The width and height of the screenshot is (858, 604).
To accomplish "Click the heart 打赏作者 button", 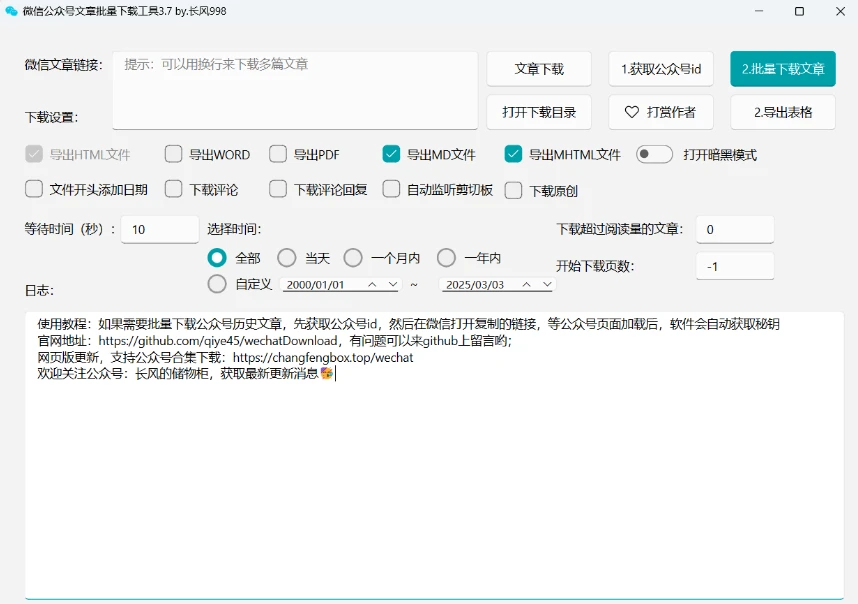I will [x=660, y=112].
